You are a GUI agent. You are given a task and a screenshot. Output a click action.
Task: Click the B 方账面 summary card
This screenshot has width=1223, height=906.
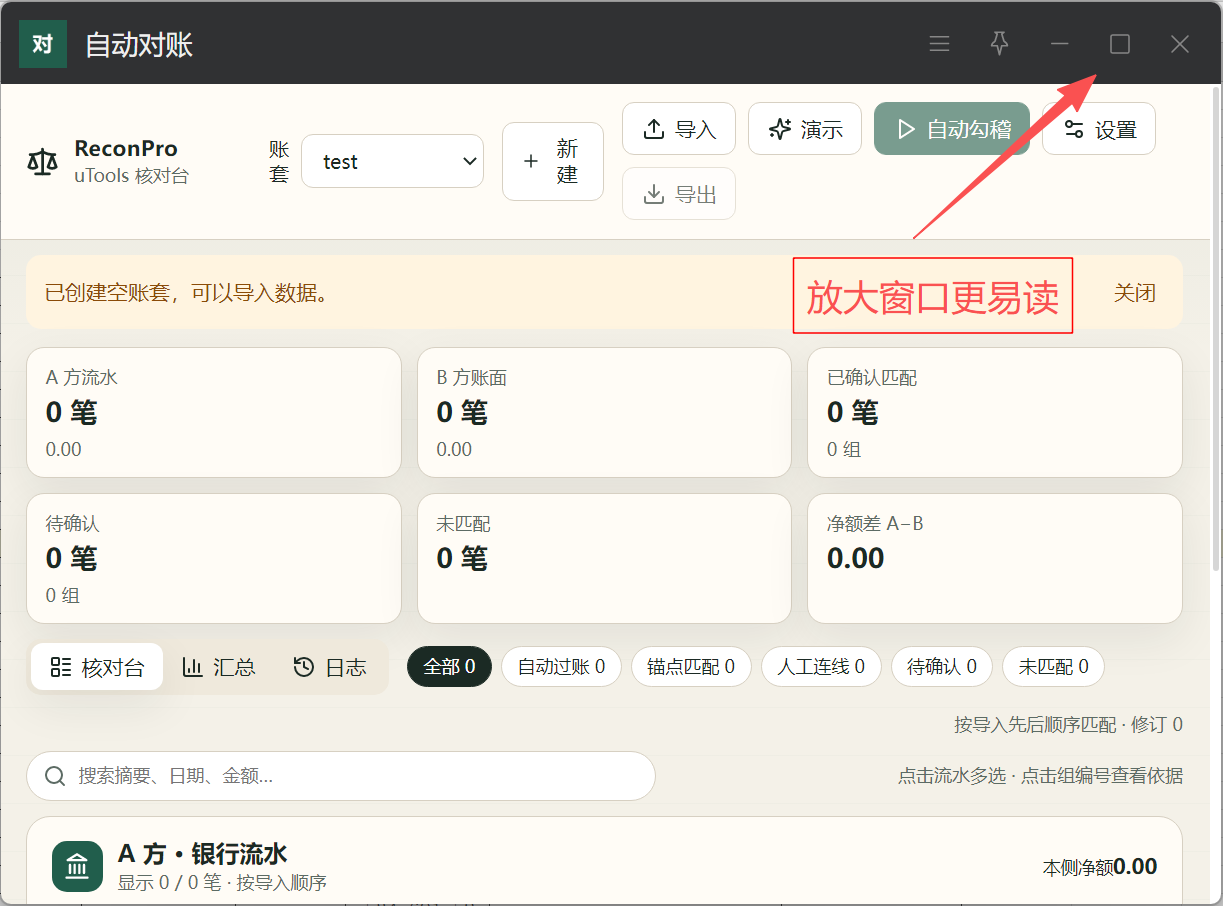click(x=604, y=413)
